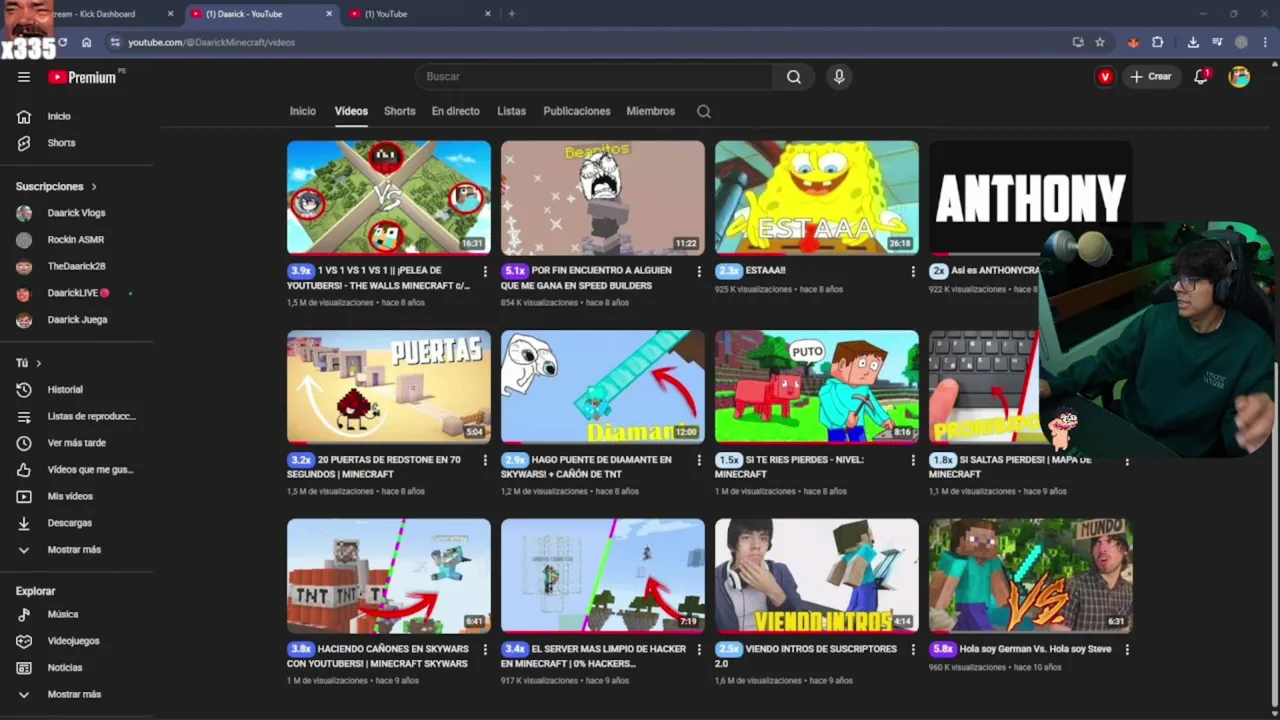Click the YouTube Premium logo
Viewport: 1280px width, 720px height.
[82, 77]
